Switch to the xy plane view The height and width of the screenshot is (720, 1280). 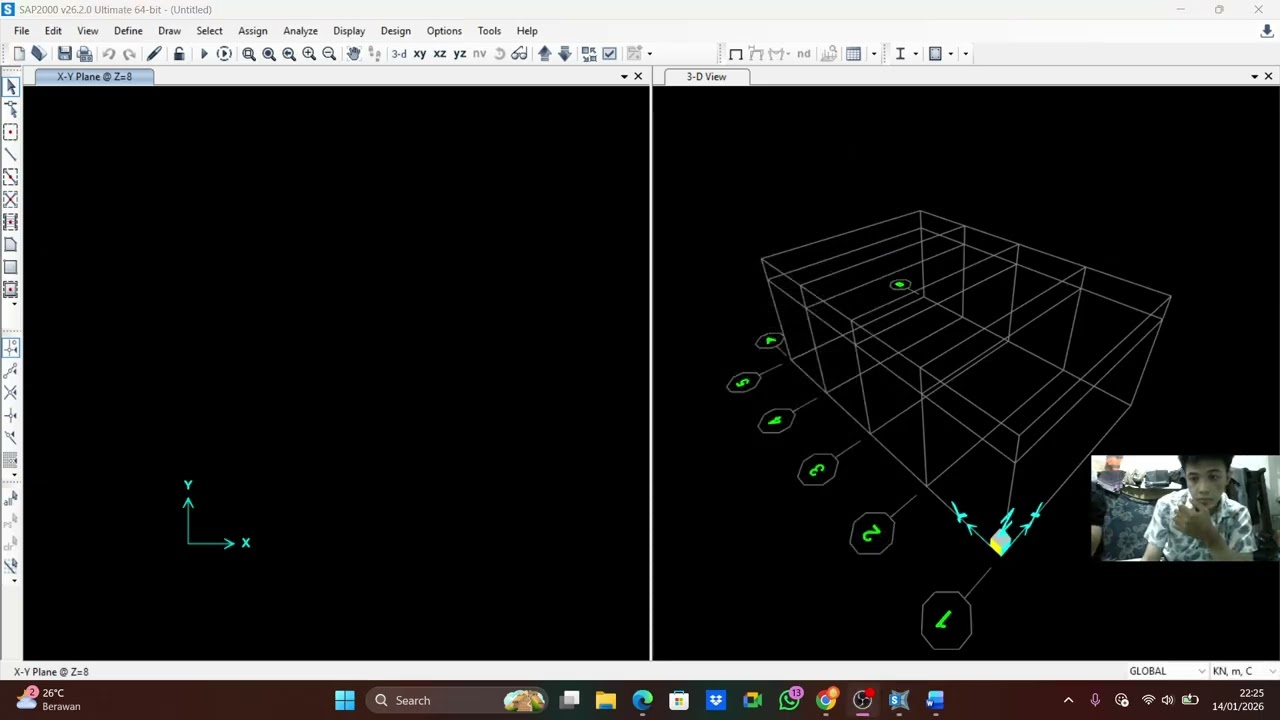420,54
